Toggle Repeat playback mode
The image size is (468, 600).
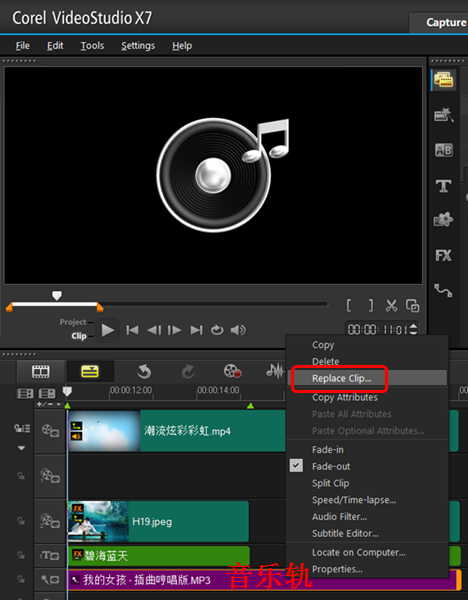coord(217,330)
